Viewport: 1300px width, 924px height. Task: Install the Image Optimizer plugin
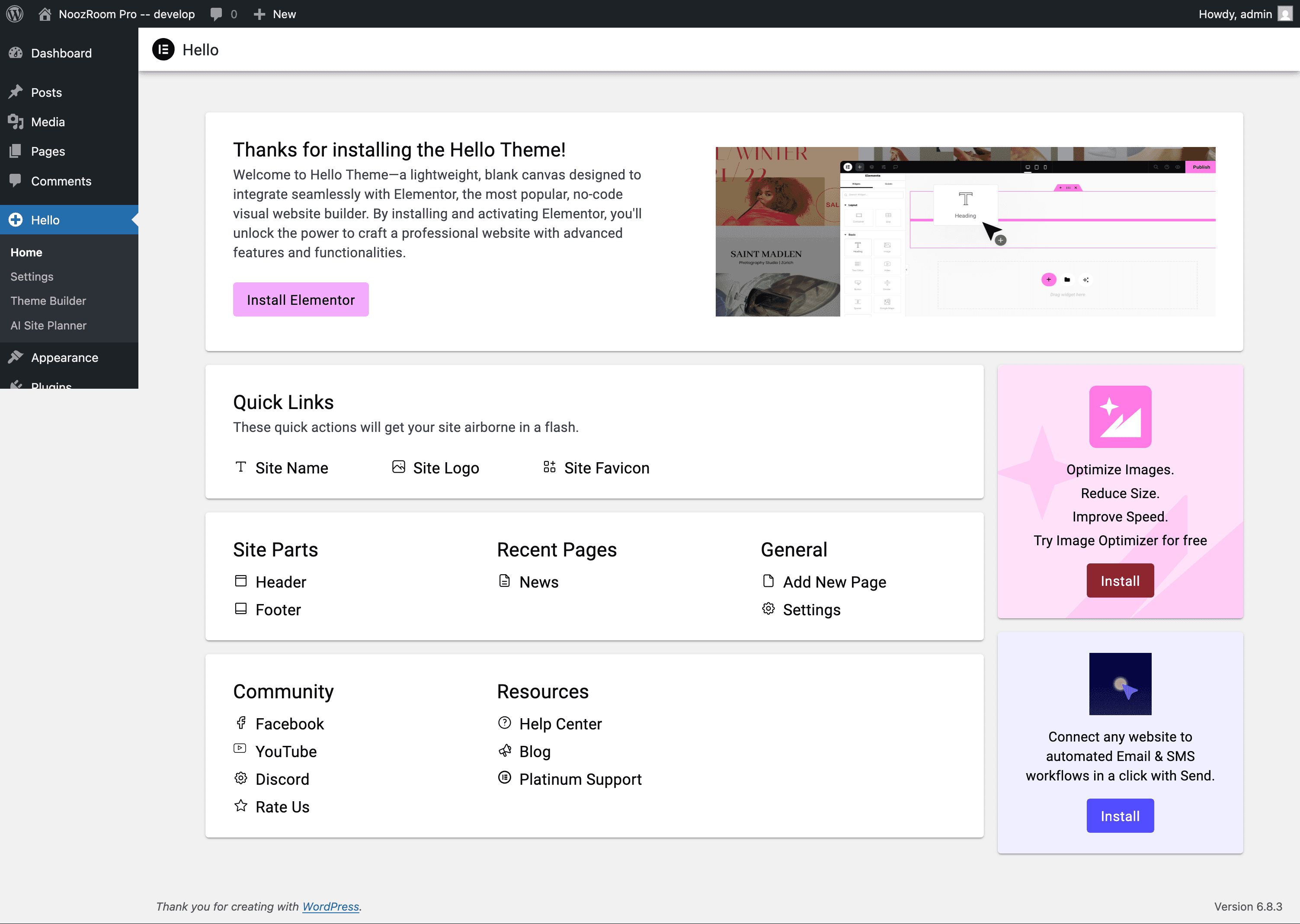coord(1119,580)
